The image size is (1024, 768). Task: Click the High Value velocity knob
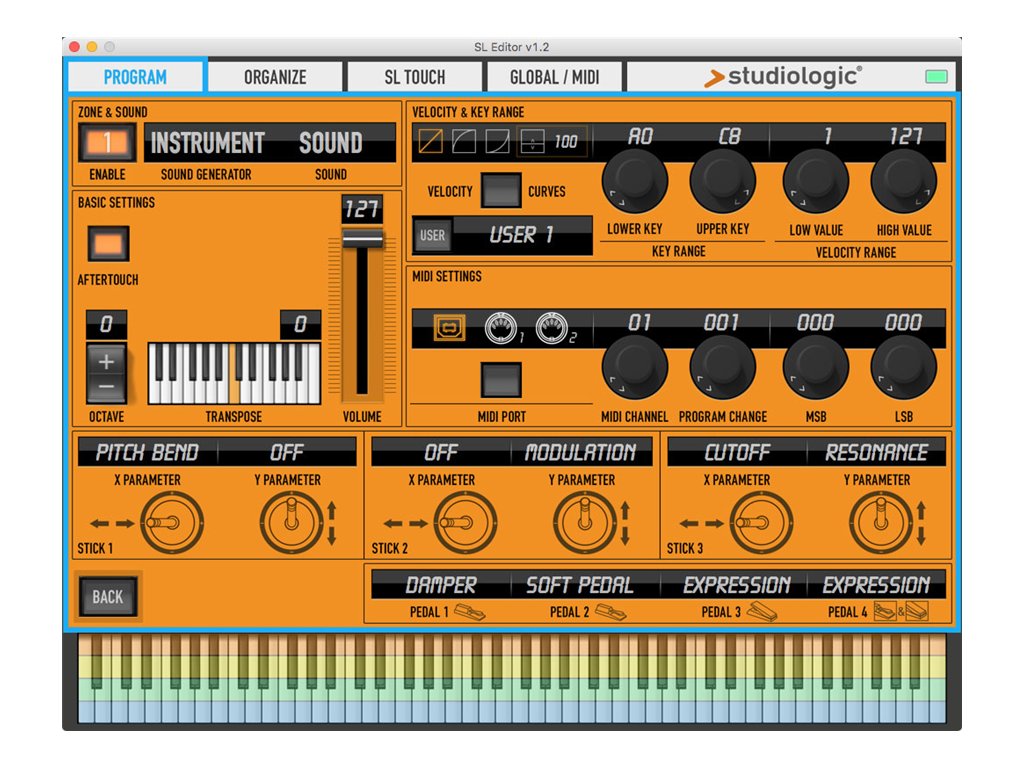(x=904, y=181)
